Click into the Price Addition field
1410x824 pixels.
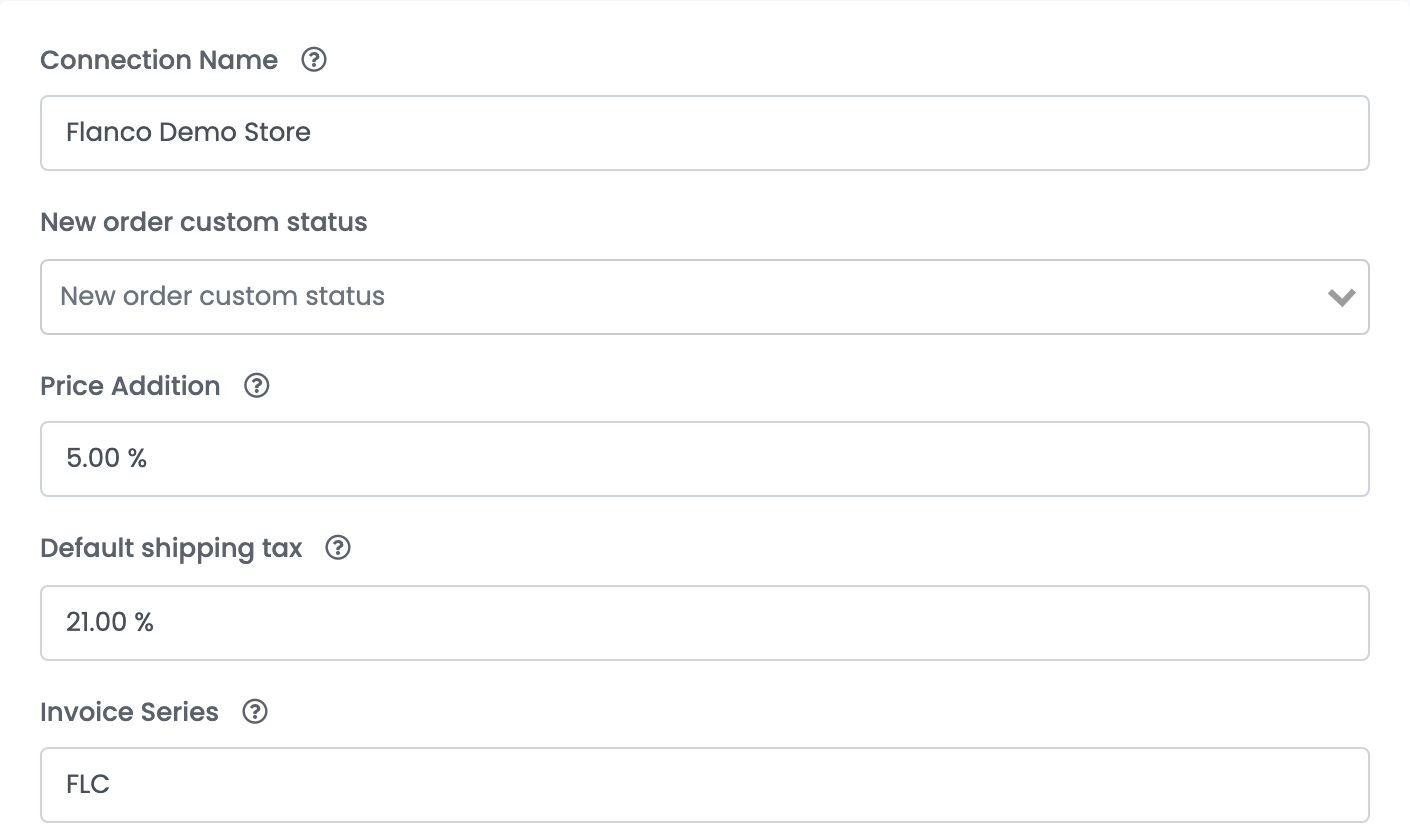click(704, 459)
